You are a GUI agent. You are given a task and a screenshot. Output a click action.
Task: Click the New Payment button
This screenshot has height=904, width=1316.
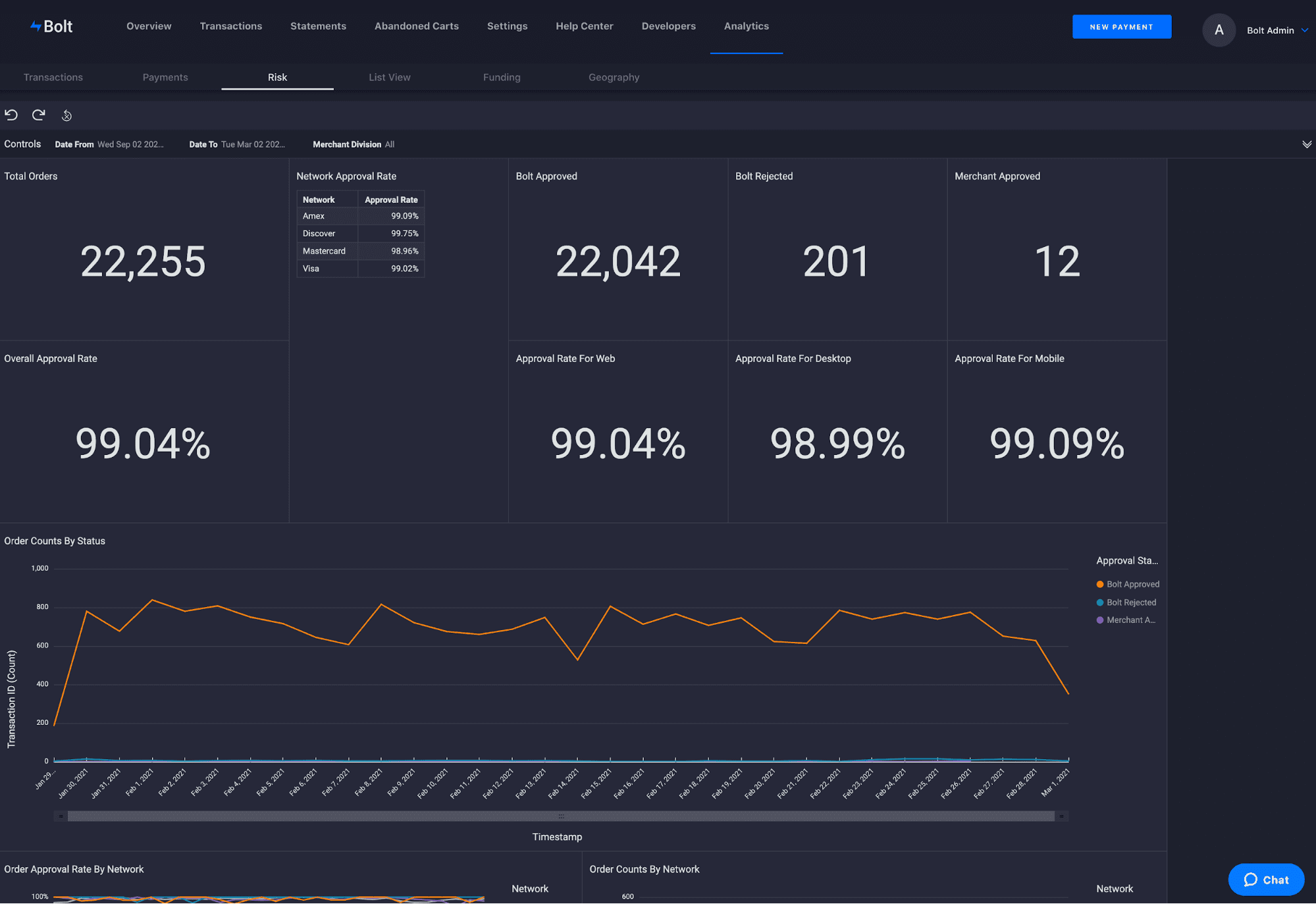(x=1121, y=27)
